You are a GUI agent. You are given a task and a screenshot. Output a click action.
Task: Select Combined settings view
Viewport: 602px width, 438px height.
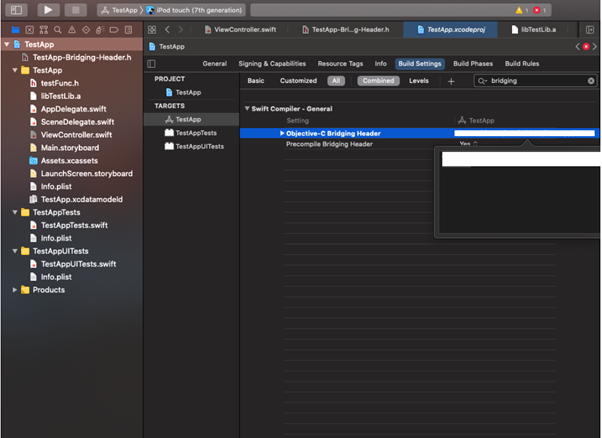(x=378, y=81)
